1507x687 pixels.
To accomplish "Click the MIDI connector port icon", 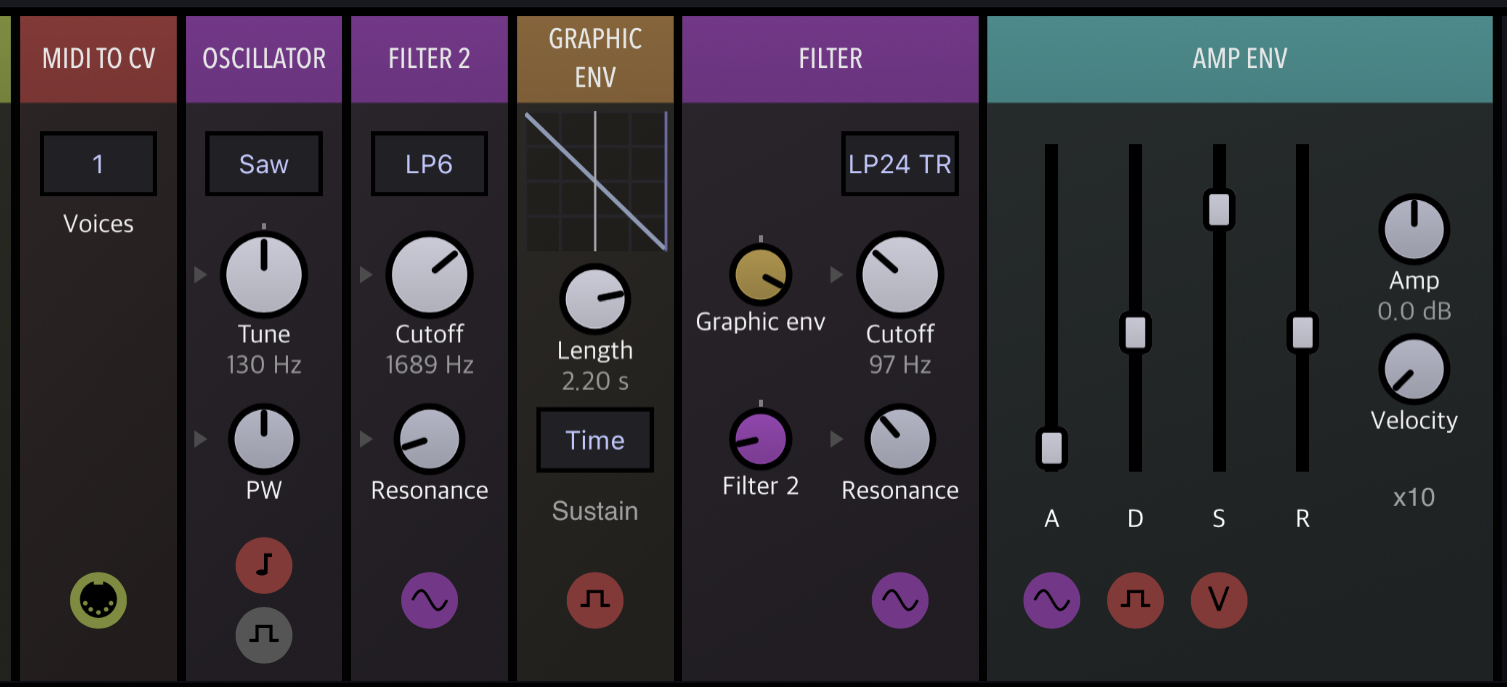I will [x=98, y=600].
